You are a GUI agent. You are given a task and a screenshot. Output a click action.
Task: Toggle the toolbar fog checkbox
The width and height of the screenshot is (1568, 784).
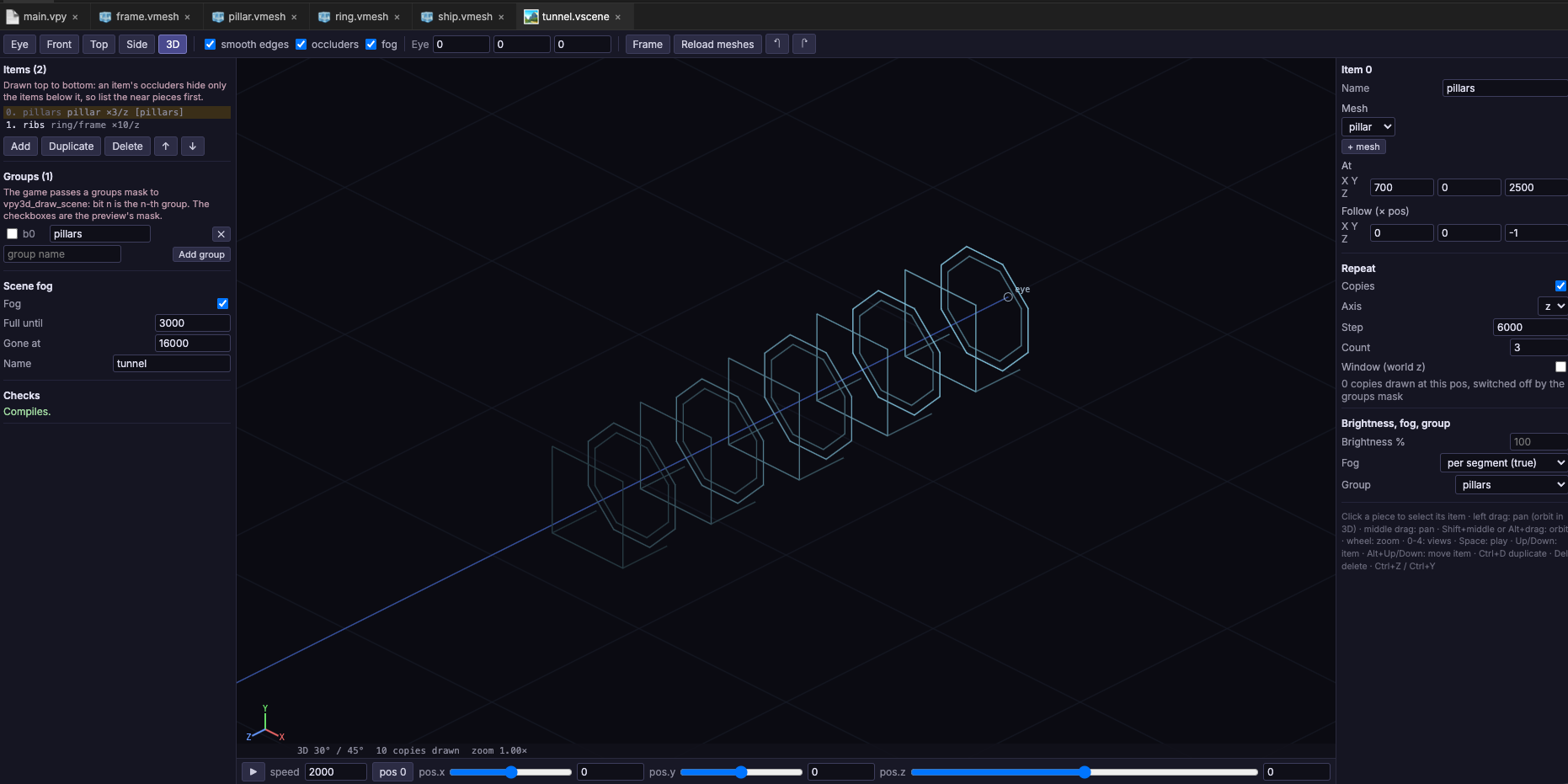click(x=371, y=45)
